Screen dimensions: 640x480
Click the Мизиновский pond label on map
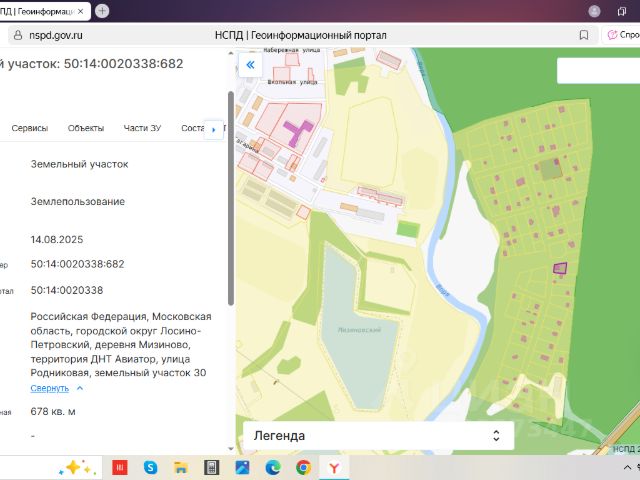tap(359, 330)
